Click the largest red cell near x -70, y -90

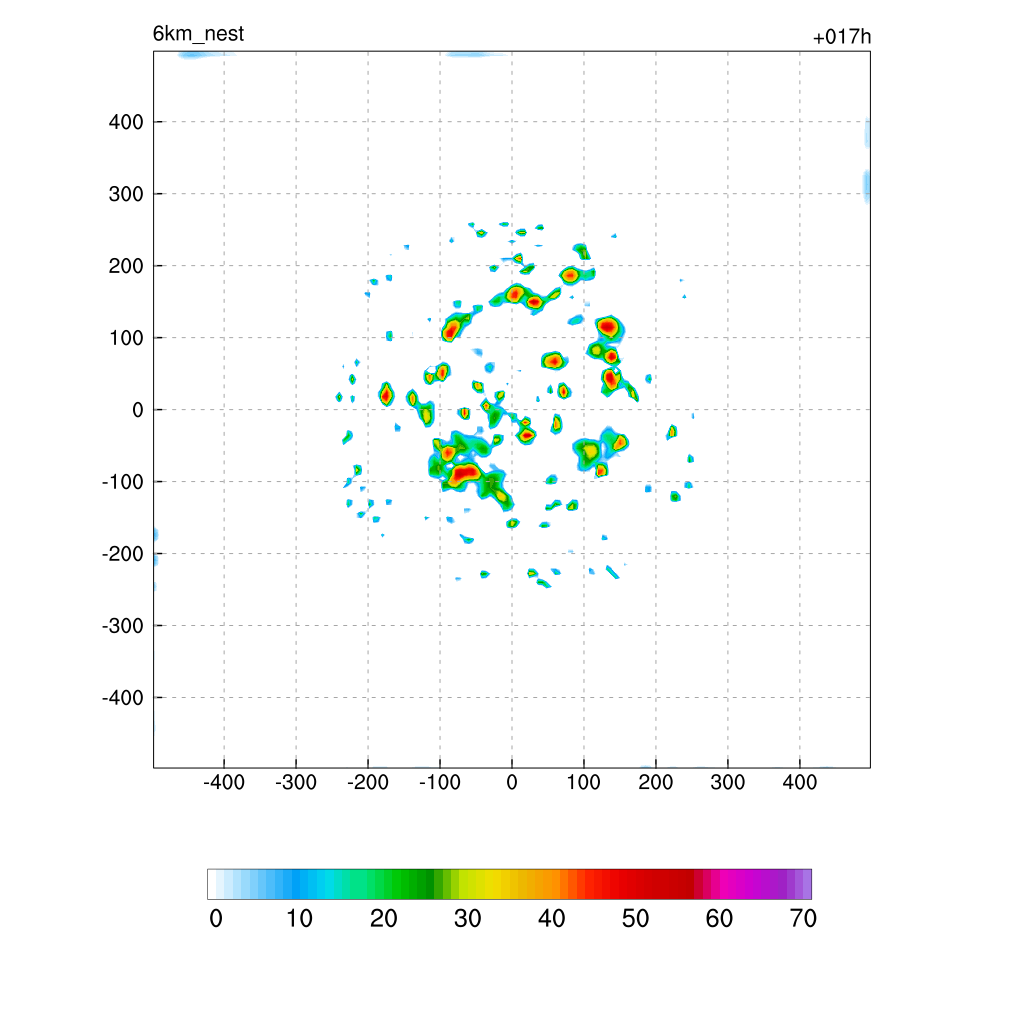(464, 473)
